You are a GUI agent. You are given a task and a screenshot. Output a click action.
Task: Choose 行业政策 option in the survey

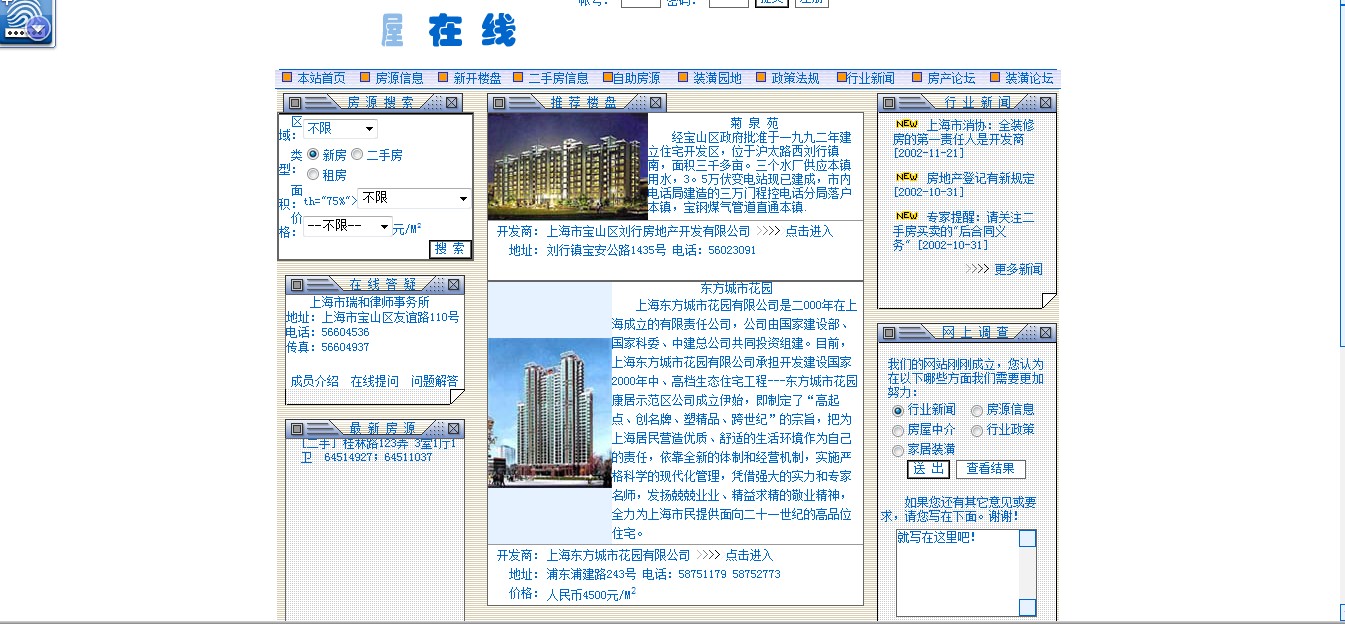(x=977, y=431)
